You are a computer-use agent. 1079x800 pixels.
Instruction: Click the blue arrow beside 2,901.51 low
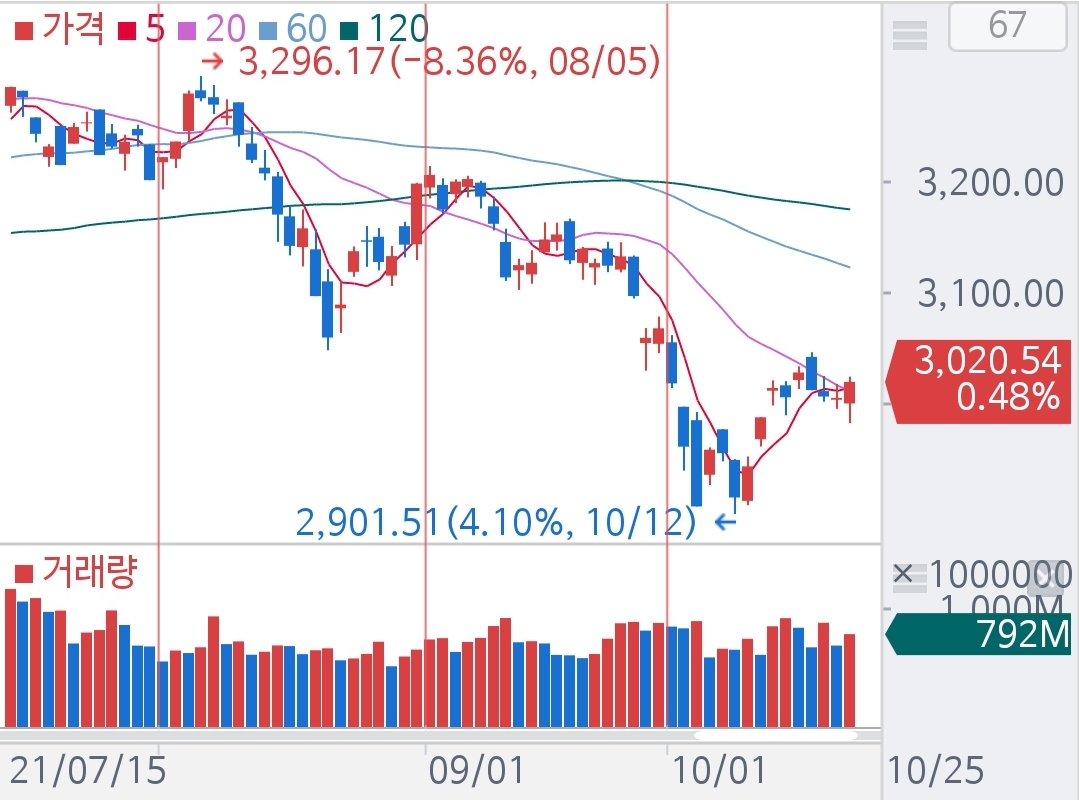[725, 522]
